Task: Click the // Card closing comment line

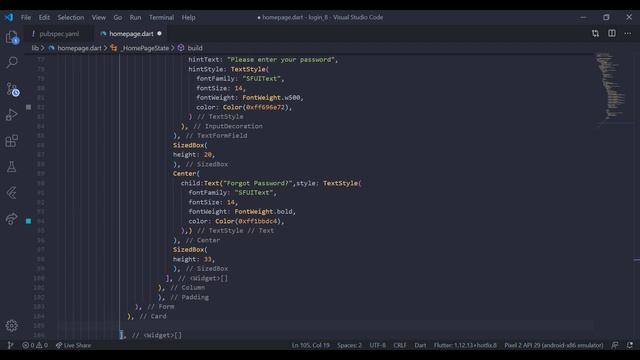Action: (x=147, y=316)
